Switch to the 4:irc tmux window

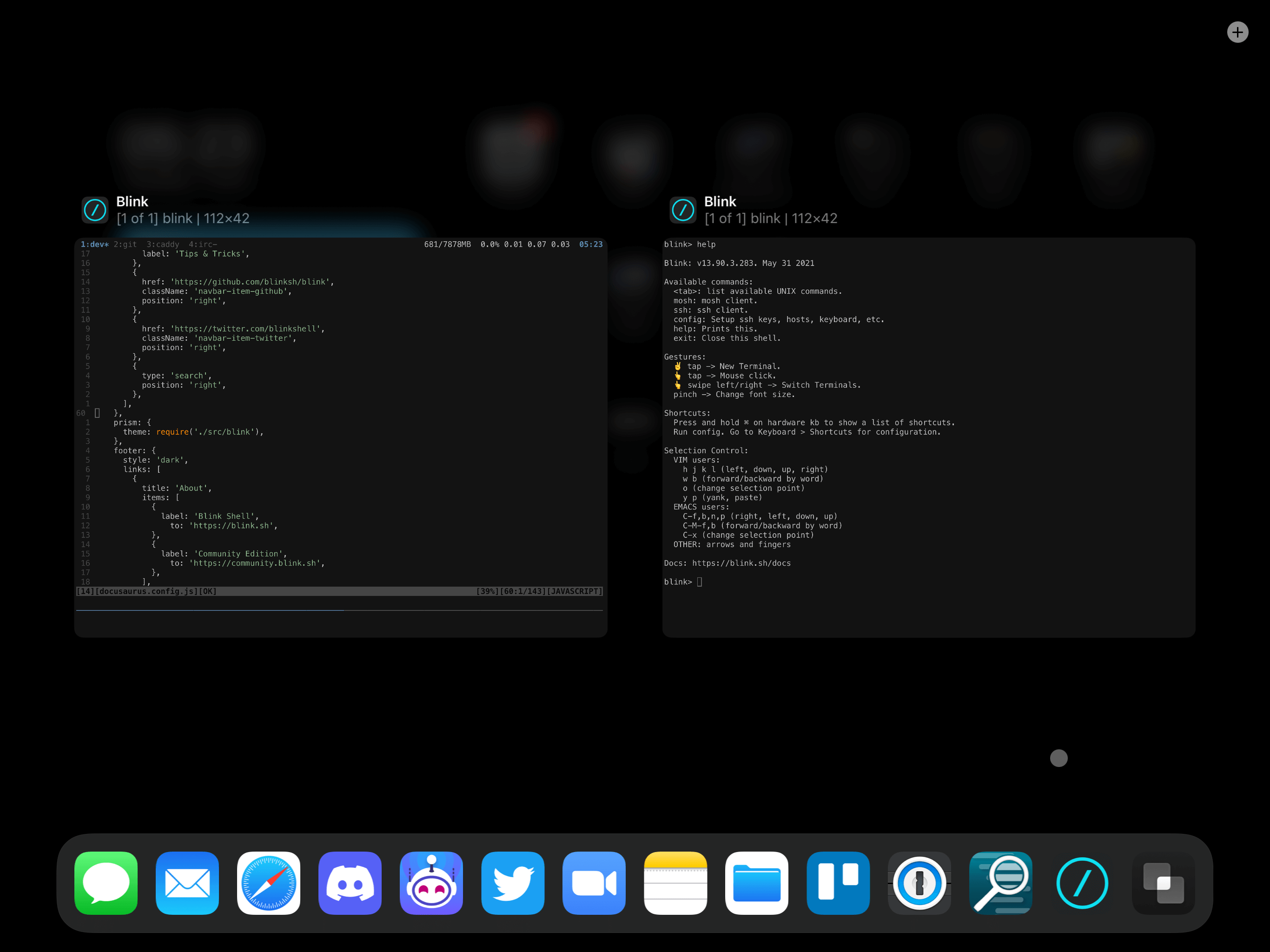point(203,244)
